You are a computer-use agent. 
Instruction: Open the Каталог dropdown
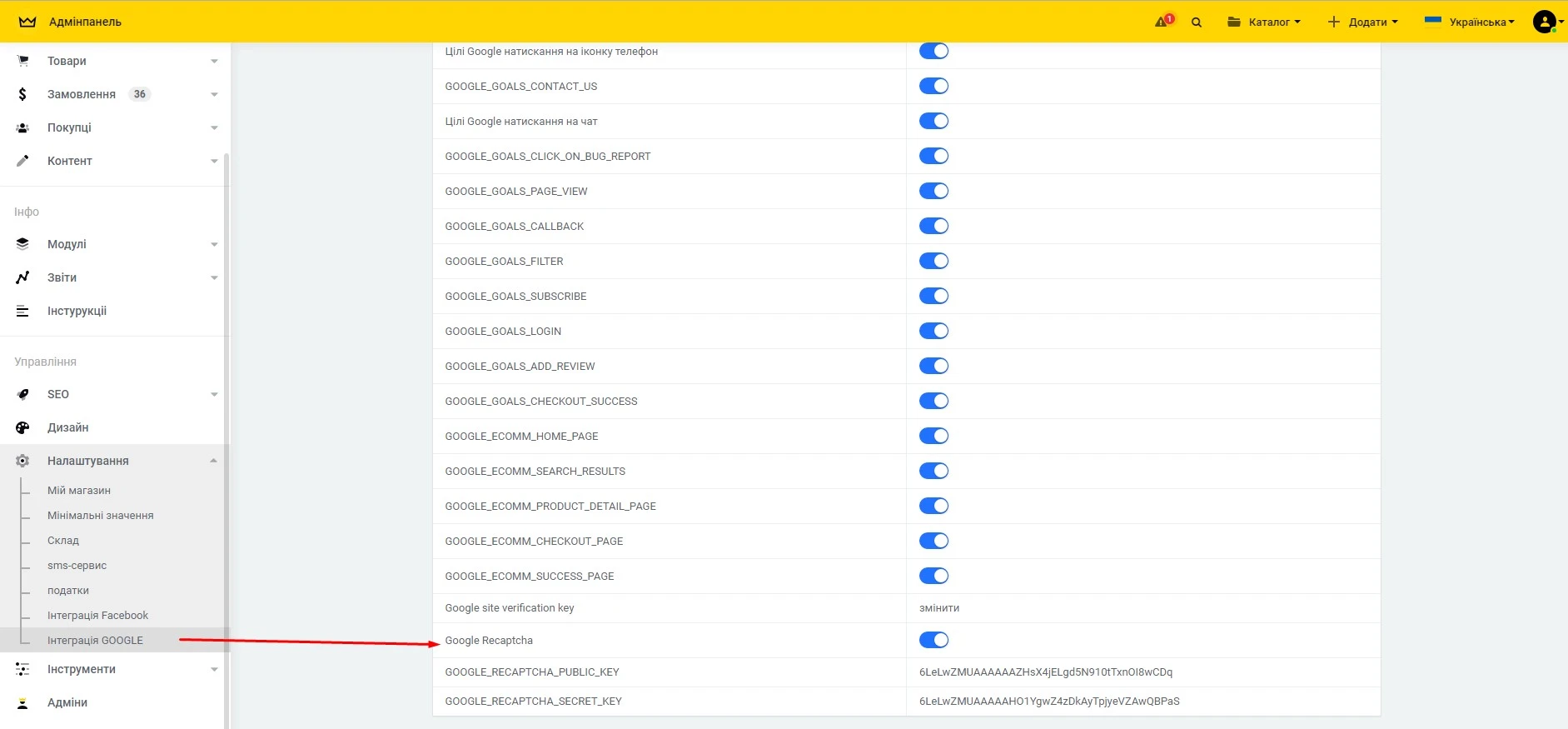coord(1263,22)
